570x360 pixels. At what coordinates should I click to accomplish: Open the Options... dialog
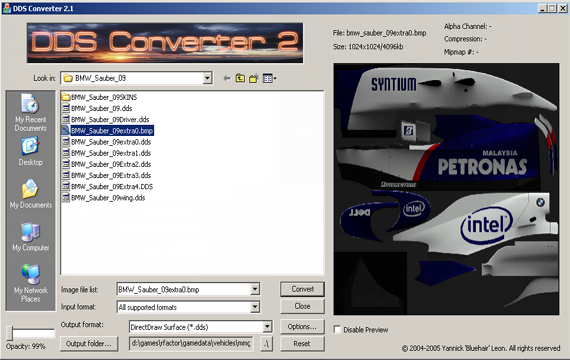302,327
